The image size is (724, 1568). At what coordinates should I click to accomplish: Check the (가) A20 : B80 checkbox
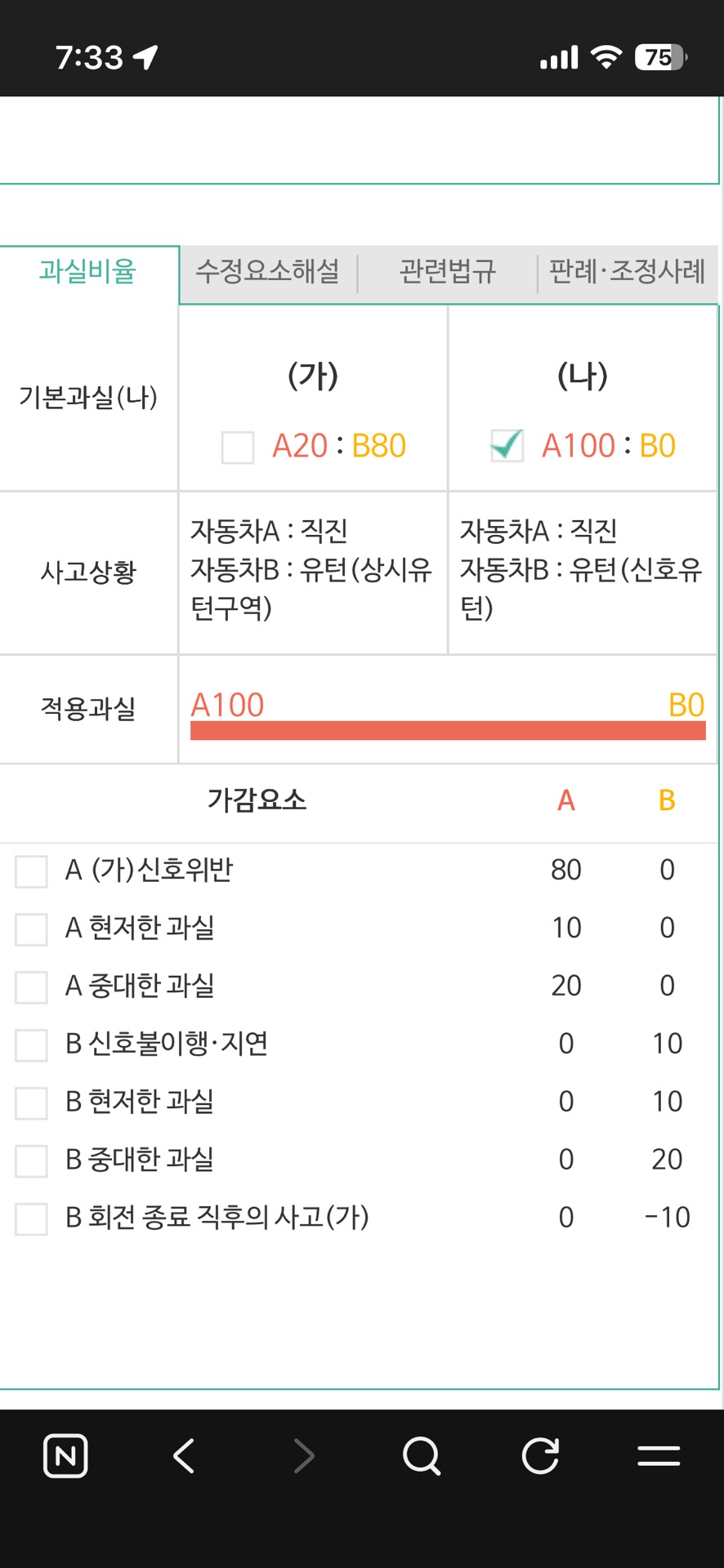[x=238, y=448]
